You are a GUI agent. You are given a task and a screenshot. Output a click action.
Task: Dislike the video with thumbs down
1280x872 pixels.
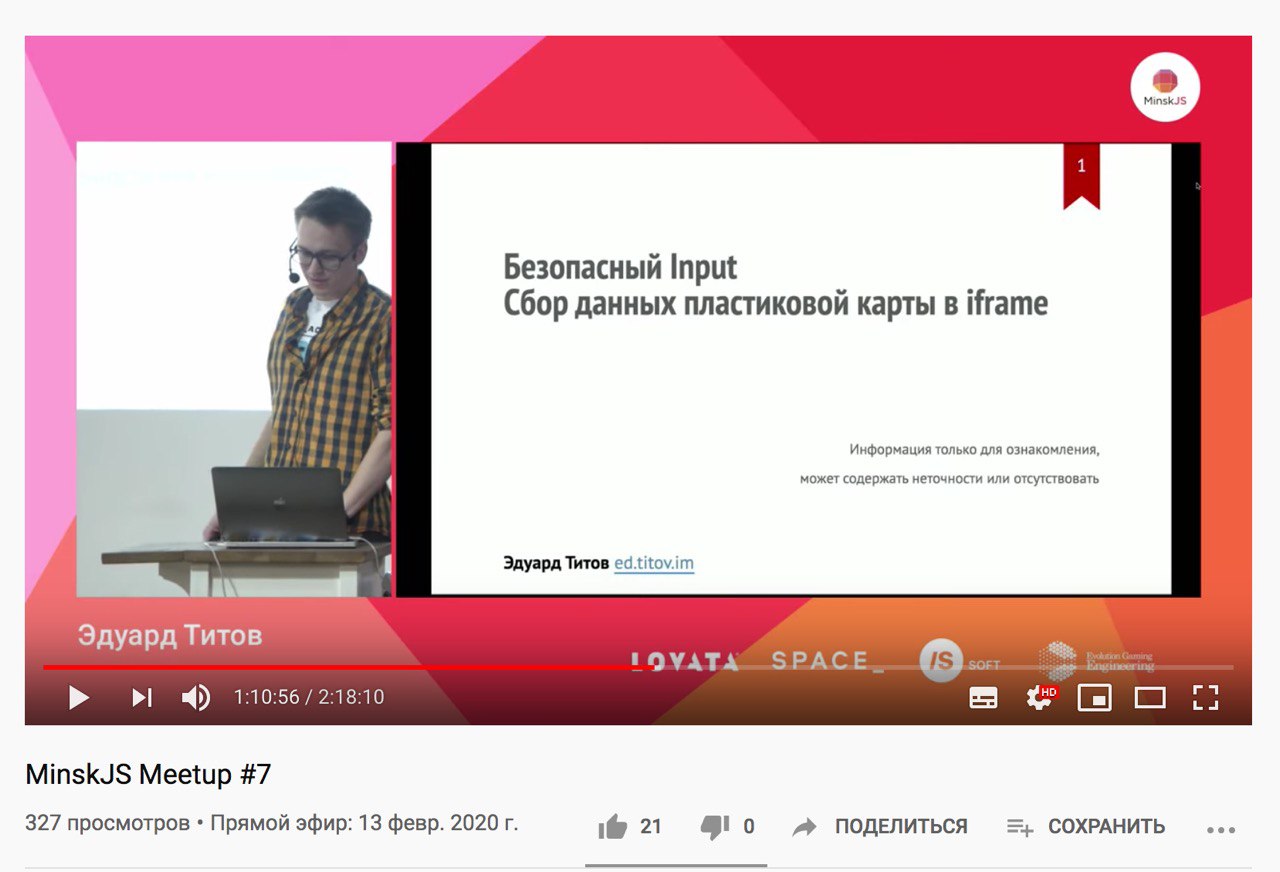[714, 827]
